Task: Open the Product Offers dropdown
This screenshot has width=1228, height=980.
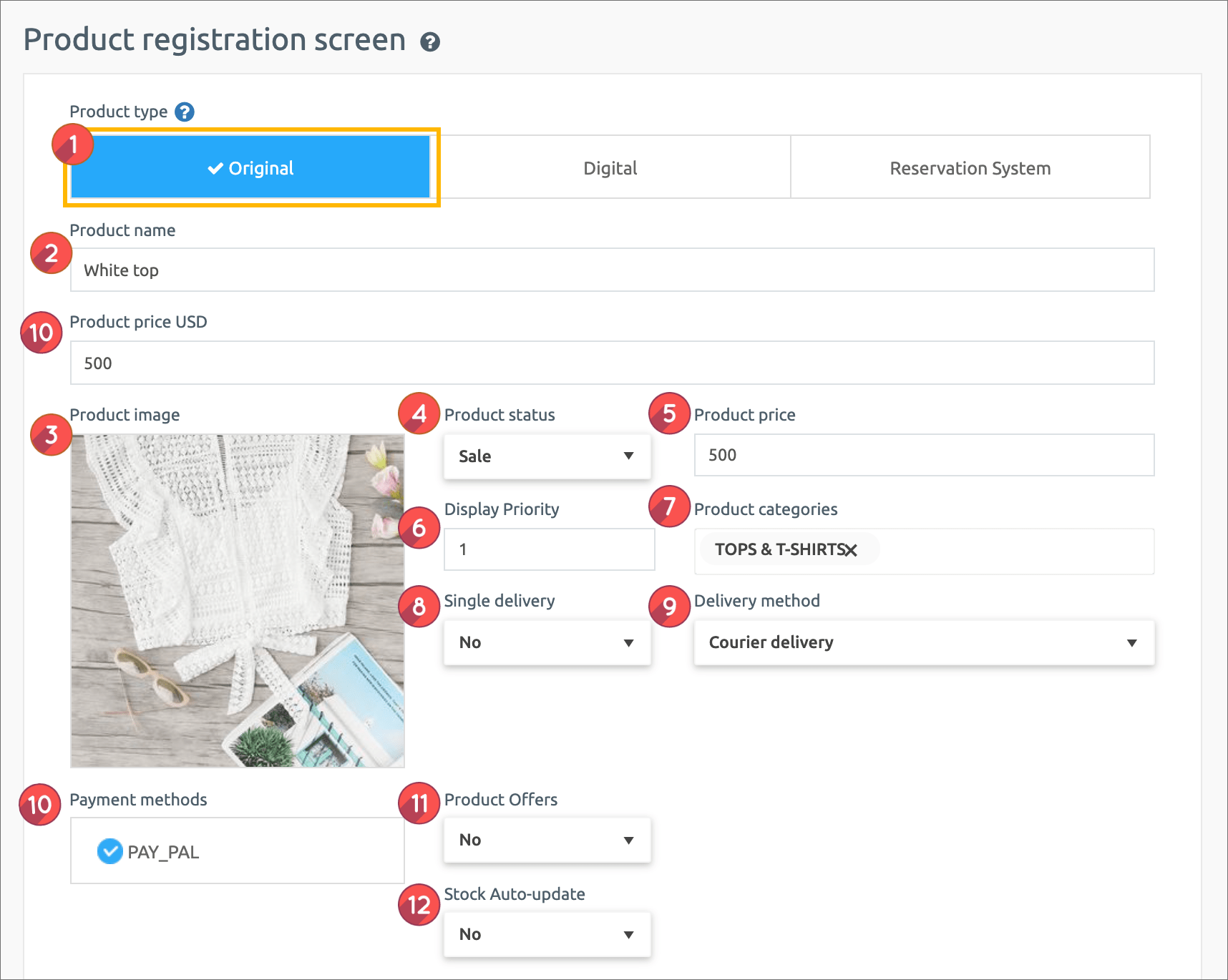Action: point(547,840)
